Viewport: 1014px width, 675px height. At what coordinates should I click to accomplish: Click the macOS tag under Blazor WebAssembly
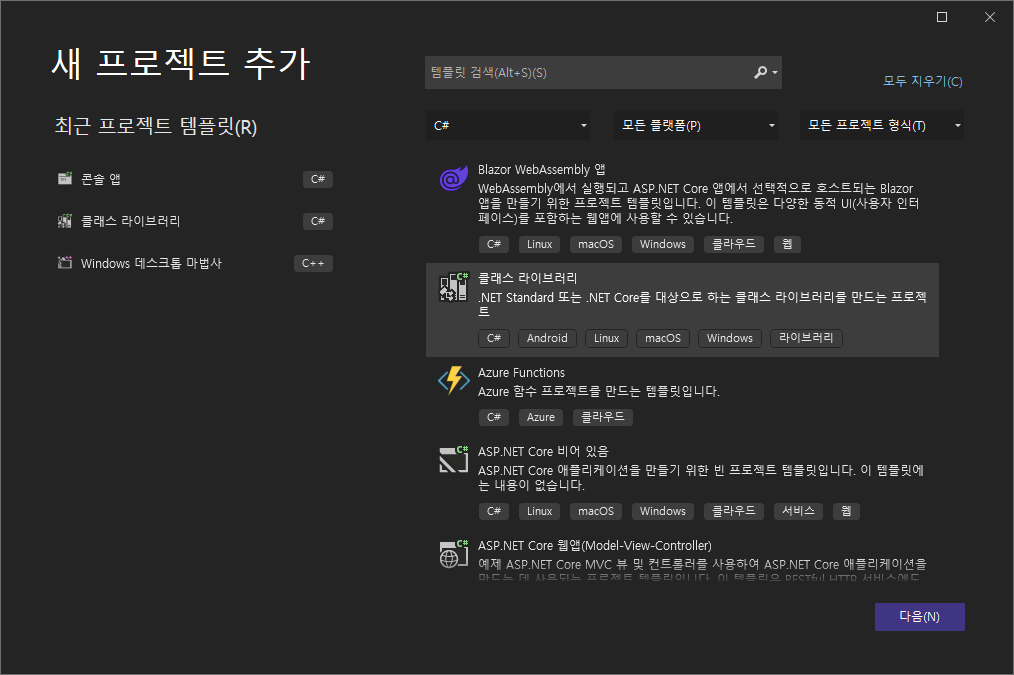click(596, 244)
